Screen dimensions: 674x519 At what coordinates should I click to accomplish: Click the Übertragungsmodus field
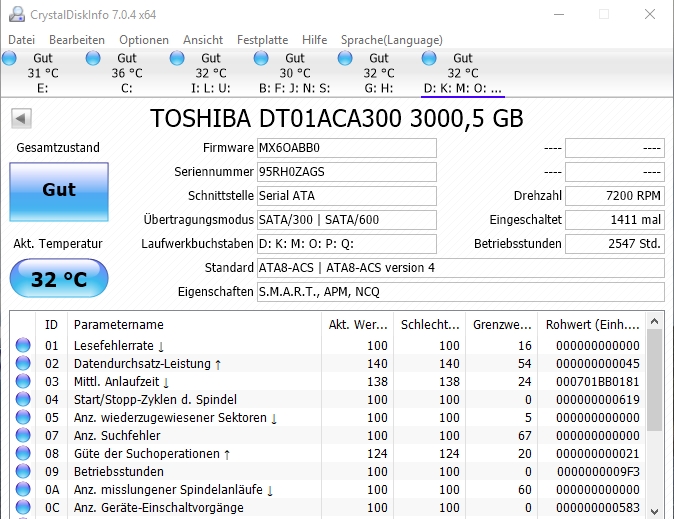(x=347, y=220)
